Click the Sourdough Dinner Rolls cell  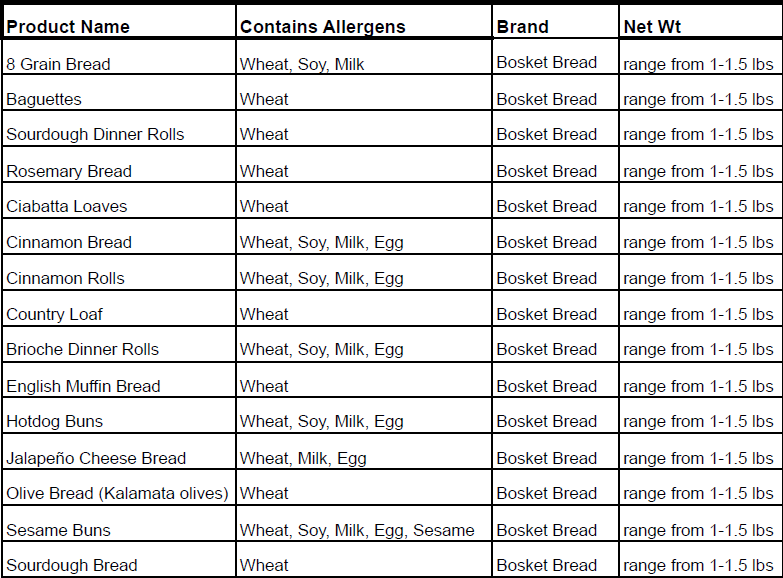95,134
